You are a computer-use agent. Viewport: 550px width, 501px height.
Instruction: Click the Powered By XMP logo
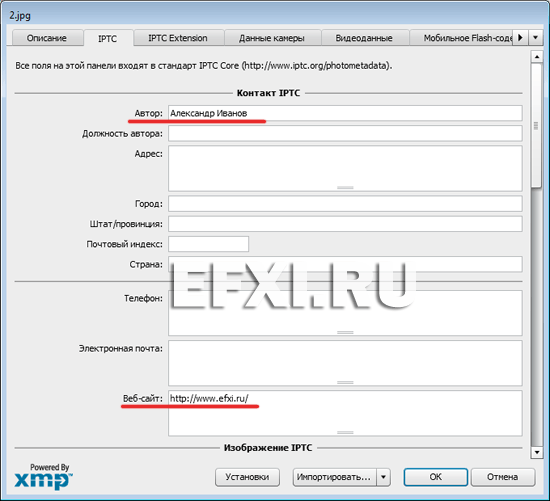point(43,477)
